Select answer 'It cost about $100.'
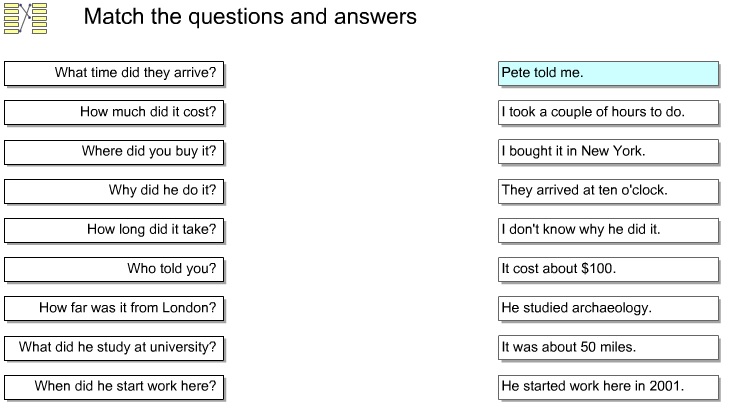 [x=608, y=269]
